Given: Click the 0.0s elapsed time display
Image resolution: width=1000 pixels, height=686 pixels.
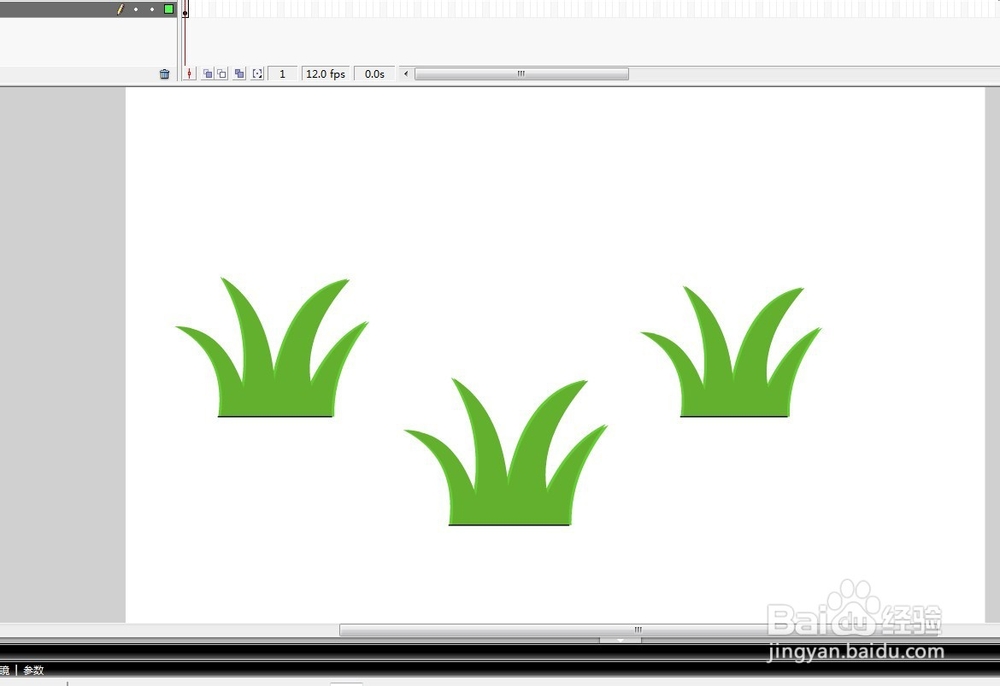Looking at the screenshot, I should 374,74.
